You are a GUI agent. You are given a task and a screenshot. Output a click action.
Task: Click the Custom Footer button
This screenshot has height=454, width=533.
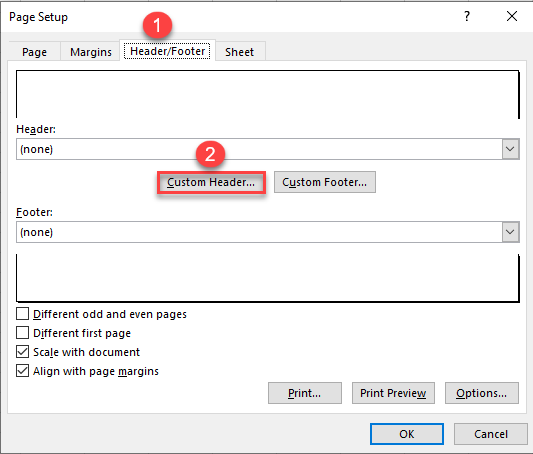pyautogui.click(x=325, y=182)
